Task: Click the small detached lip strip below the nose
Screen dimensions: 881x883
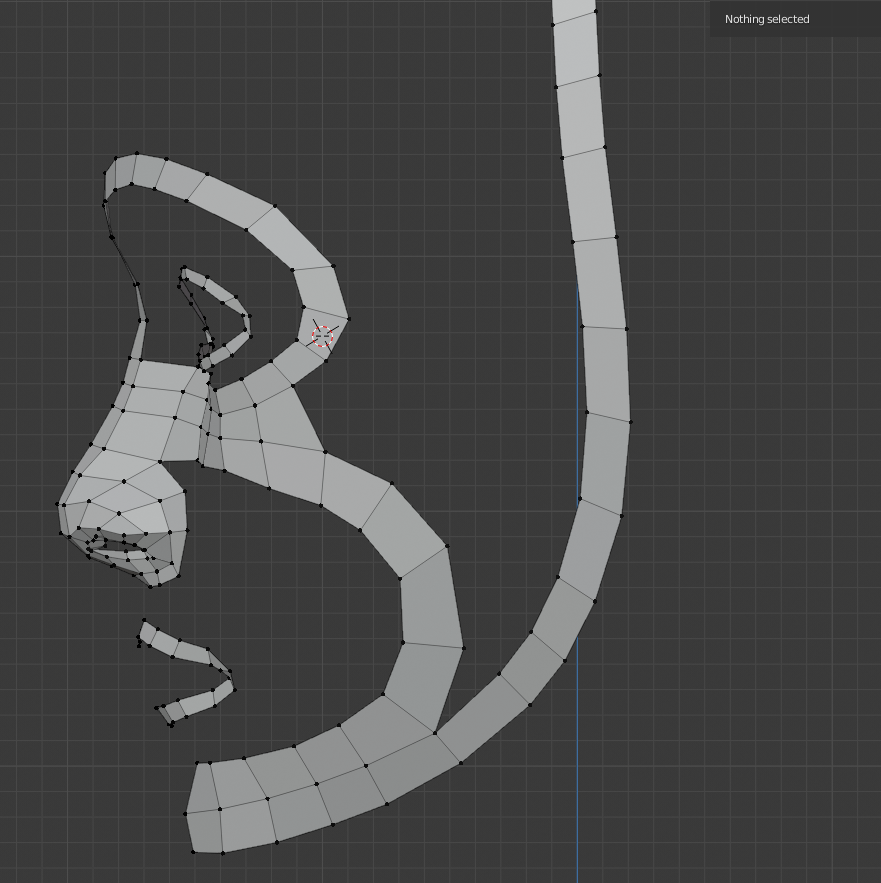Action: pos(185,674)
